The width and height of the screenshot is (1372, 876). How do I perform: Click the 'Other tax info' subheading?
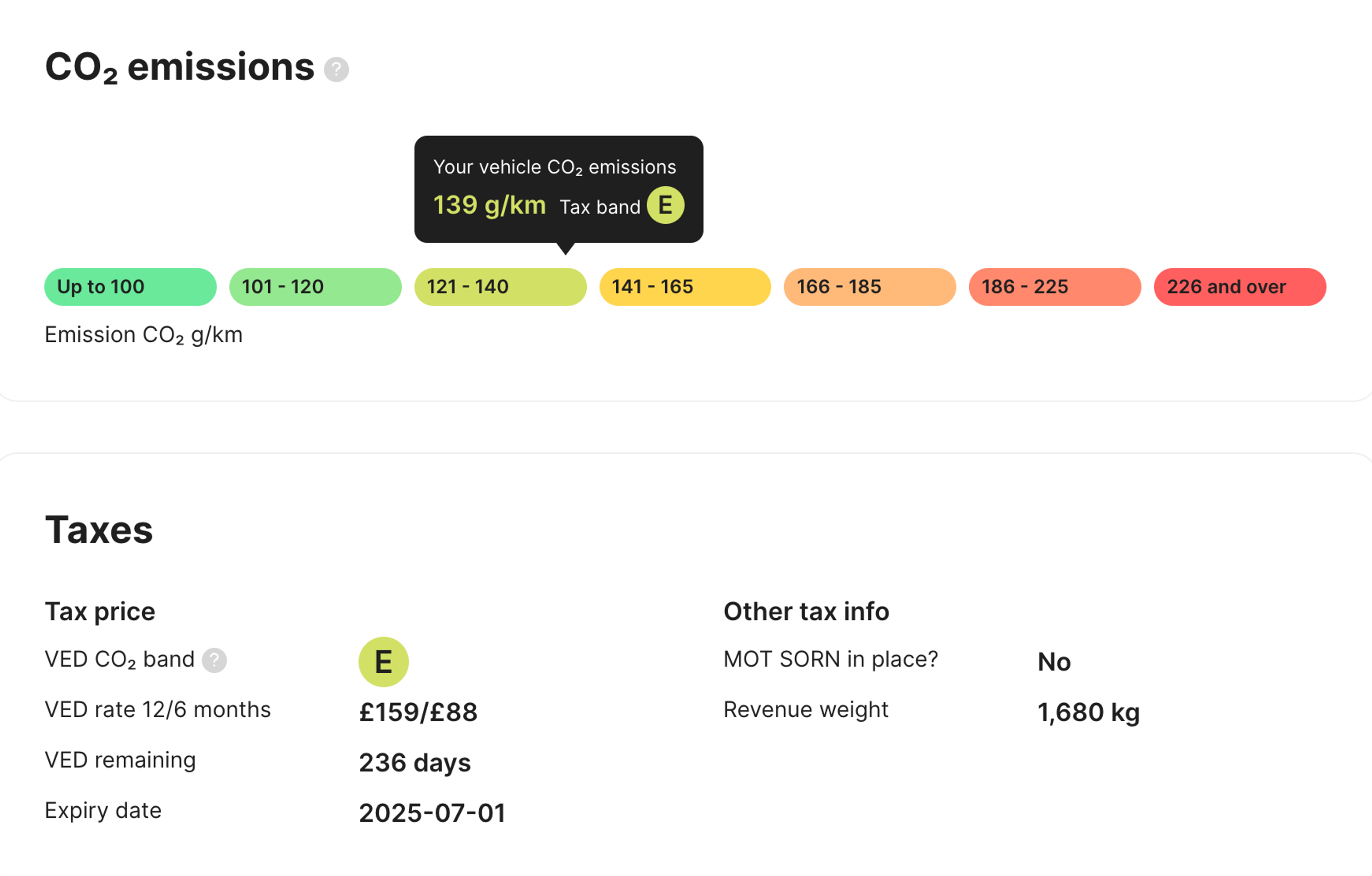pyautogui.click(x=806, y=612)
